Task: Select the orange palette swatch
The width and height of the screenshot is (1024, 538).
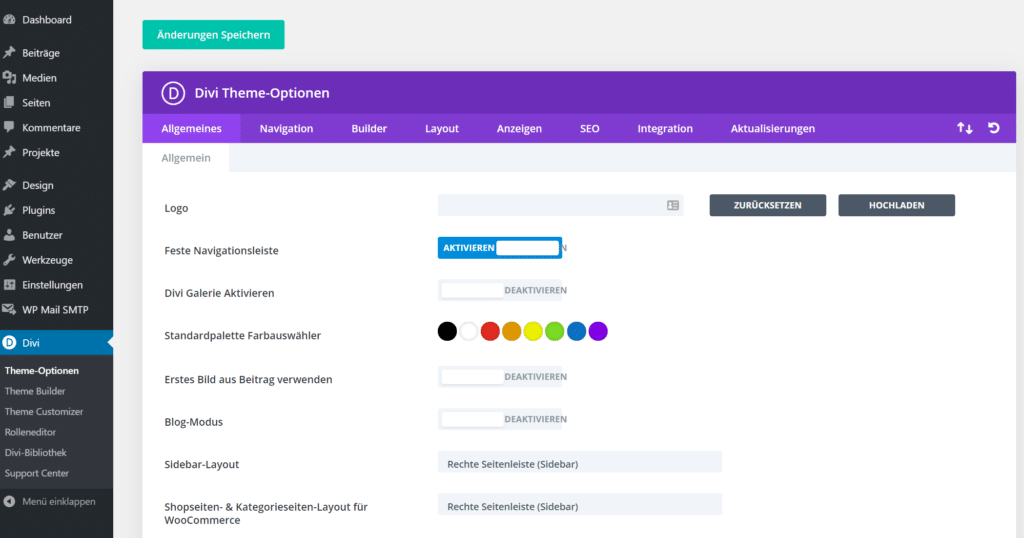Action: [512, 331]
